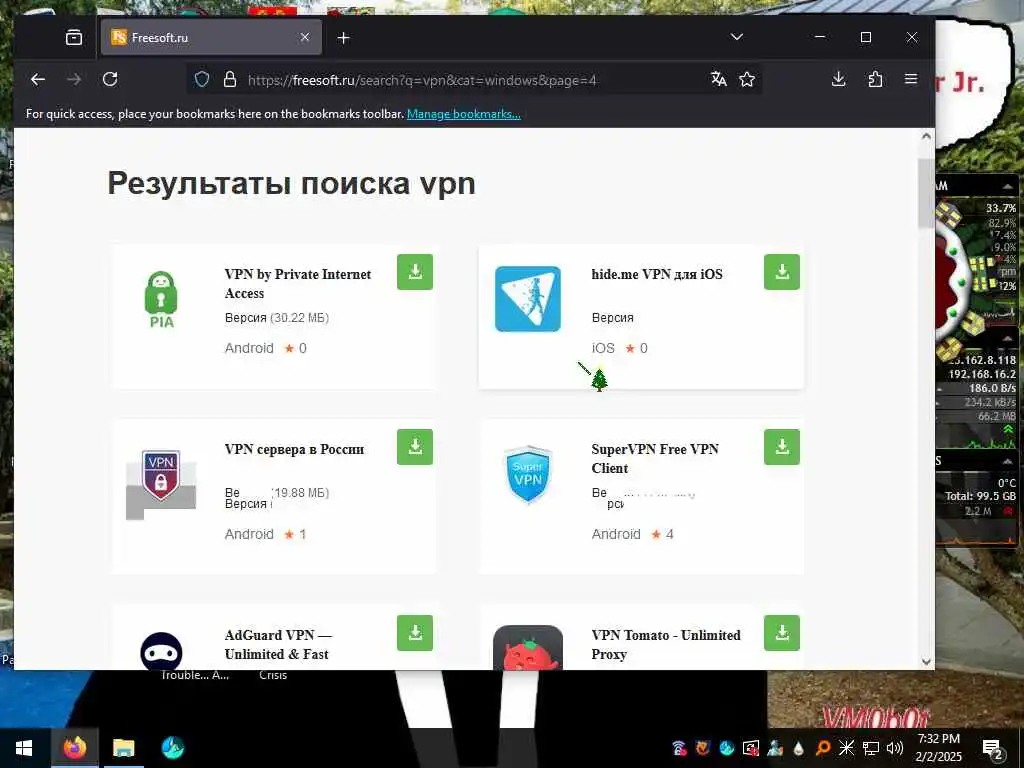Click the scrollbar down arrow
Screen dimensions: 1024x768
(926, 662)
